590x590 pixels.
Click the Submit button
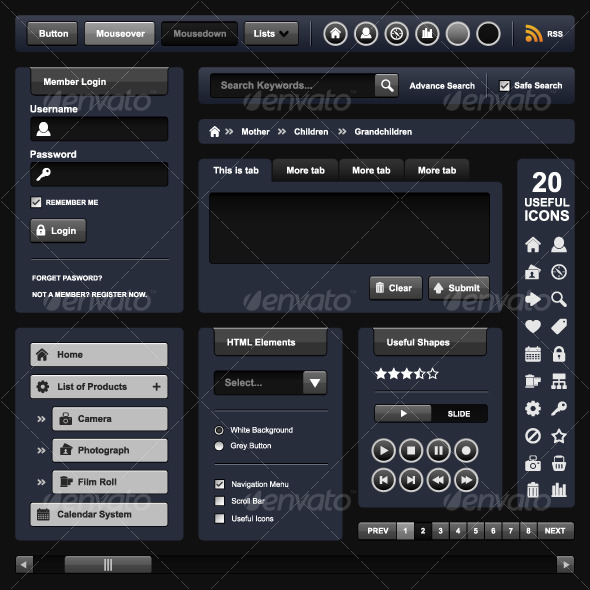click(x=459, y=288)
